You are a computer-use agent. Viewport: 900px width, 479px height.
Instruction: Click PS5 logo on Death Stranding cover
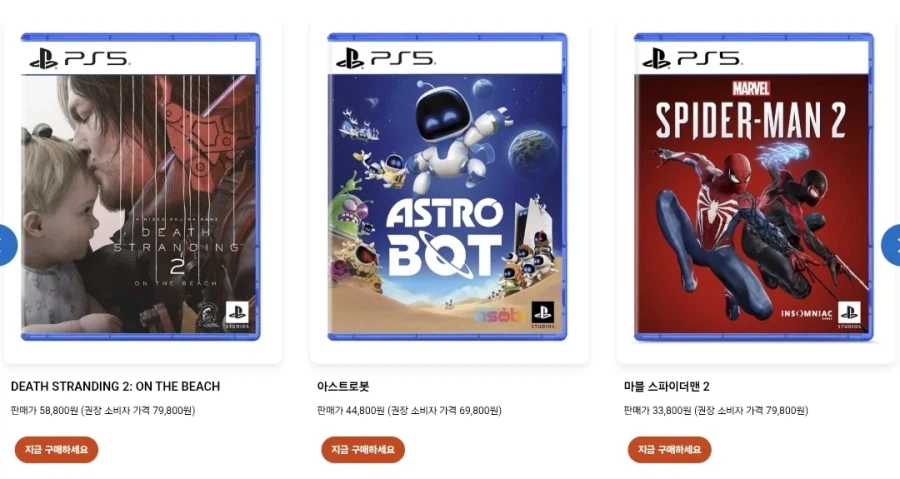(80, 59)
